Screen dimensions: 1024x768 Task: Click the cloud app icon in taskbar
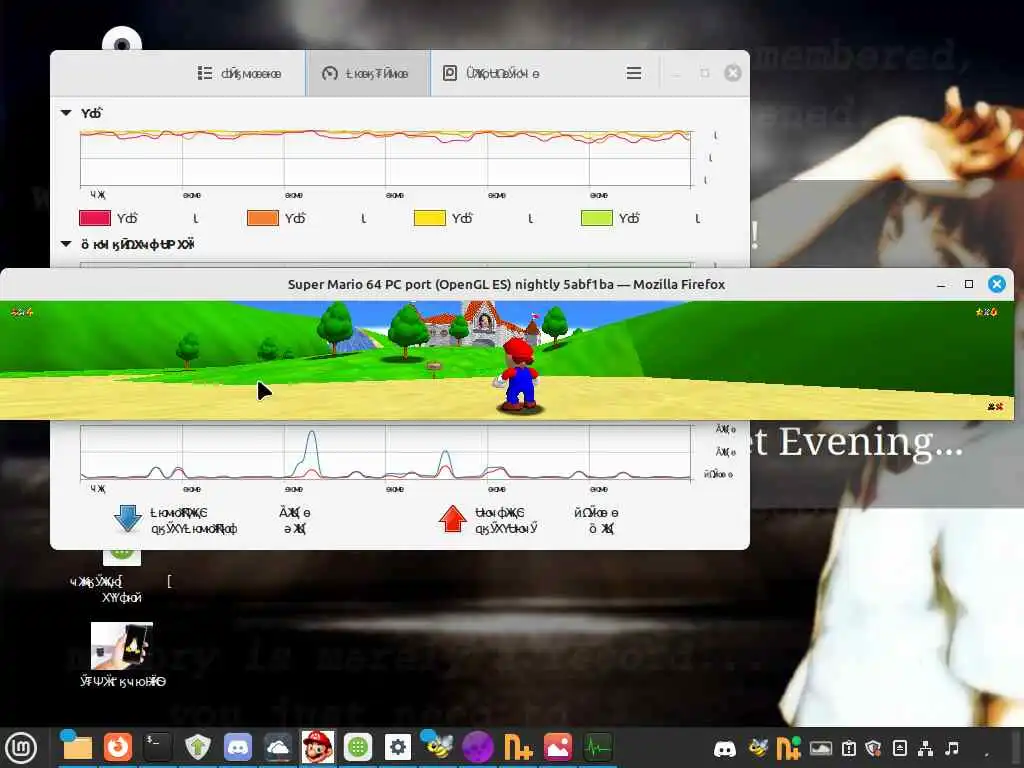[278, 747]
